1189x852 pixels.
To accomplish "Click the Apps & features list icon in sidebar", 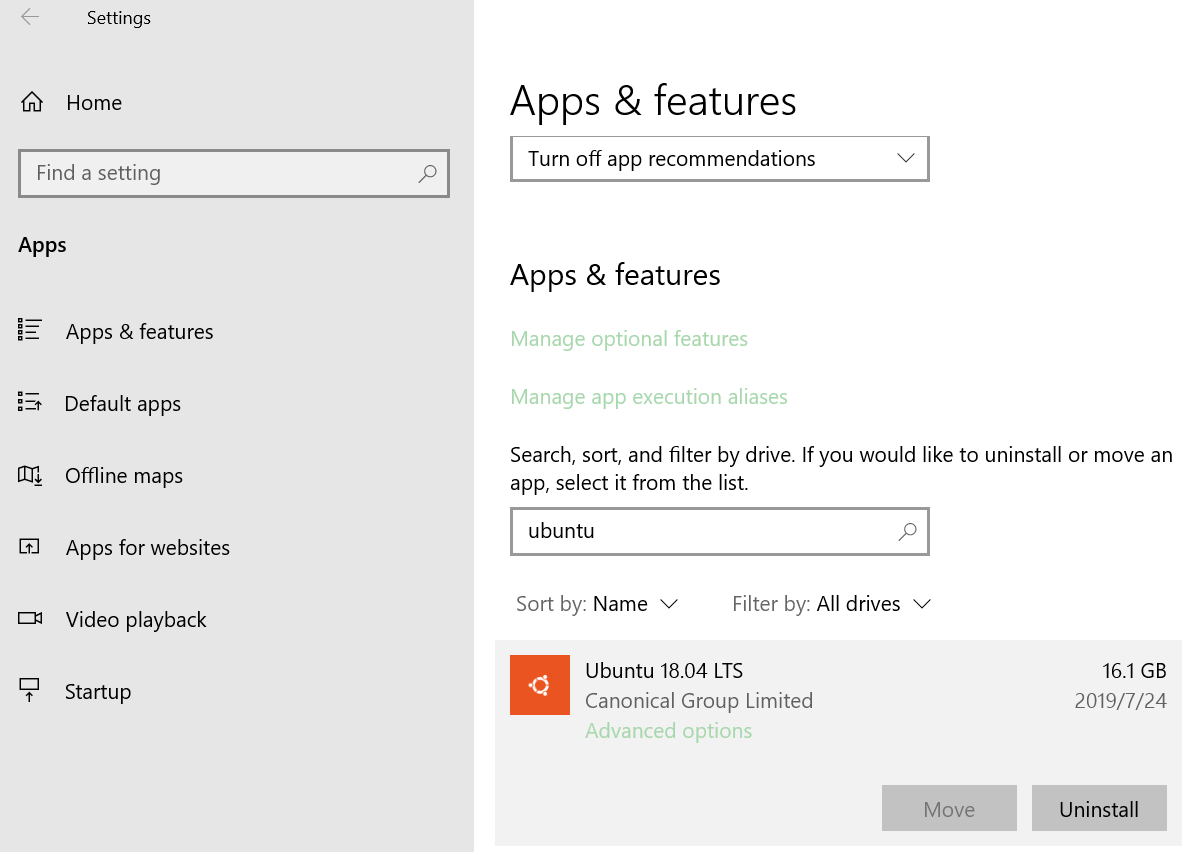I will point(30,330).
